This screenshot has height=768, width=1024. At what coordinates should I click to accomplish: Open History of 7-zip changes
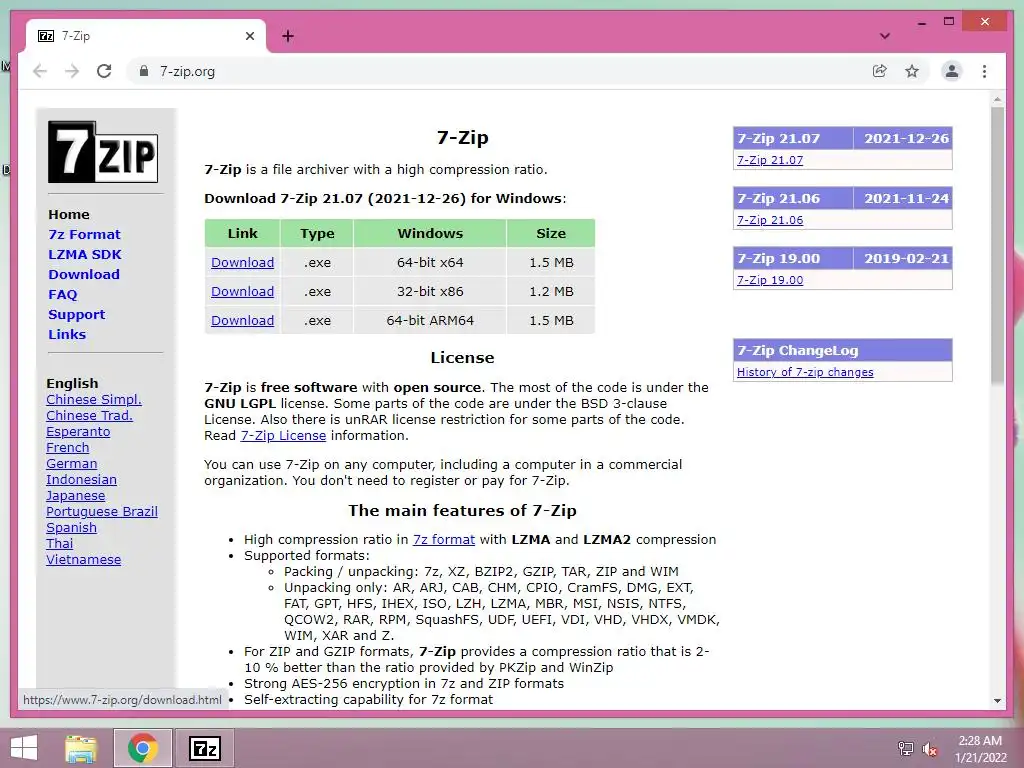click(805, 372)
